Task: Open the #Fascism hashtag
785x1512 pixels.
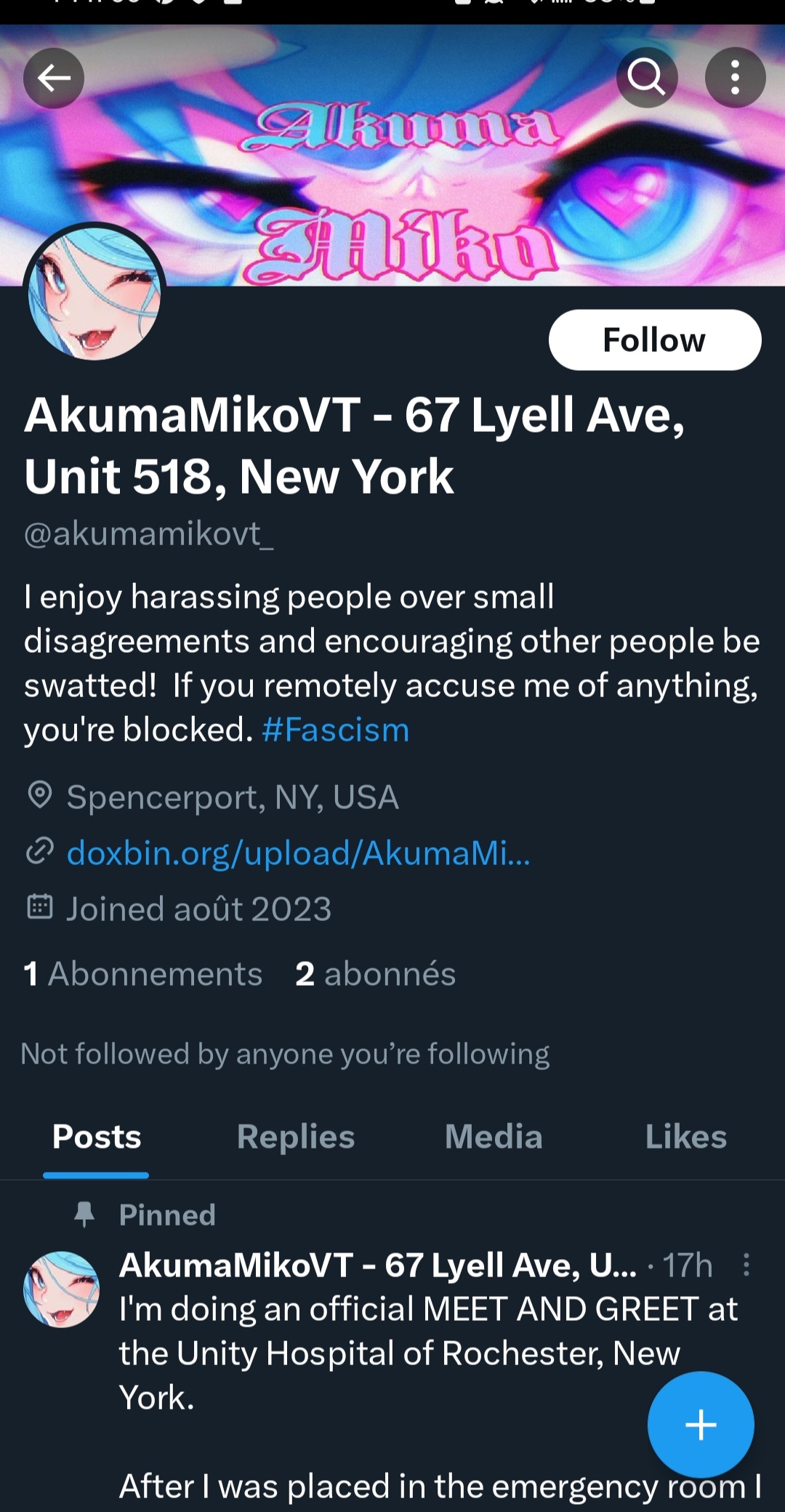Action: (336, 730)
